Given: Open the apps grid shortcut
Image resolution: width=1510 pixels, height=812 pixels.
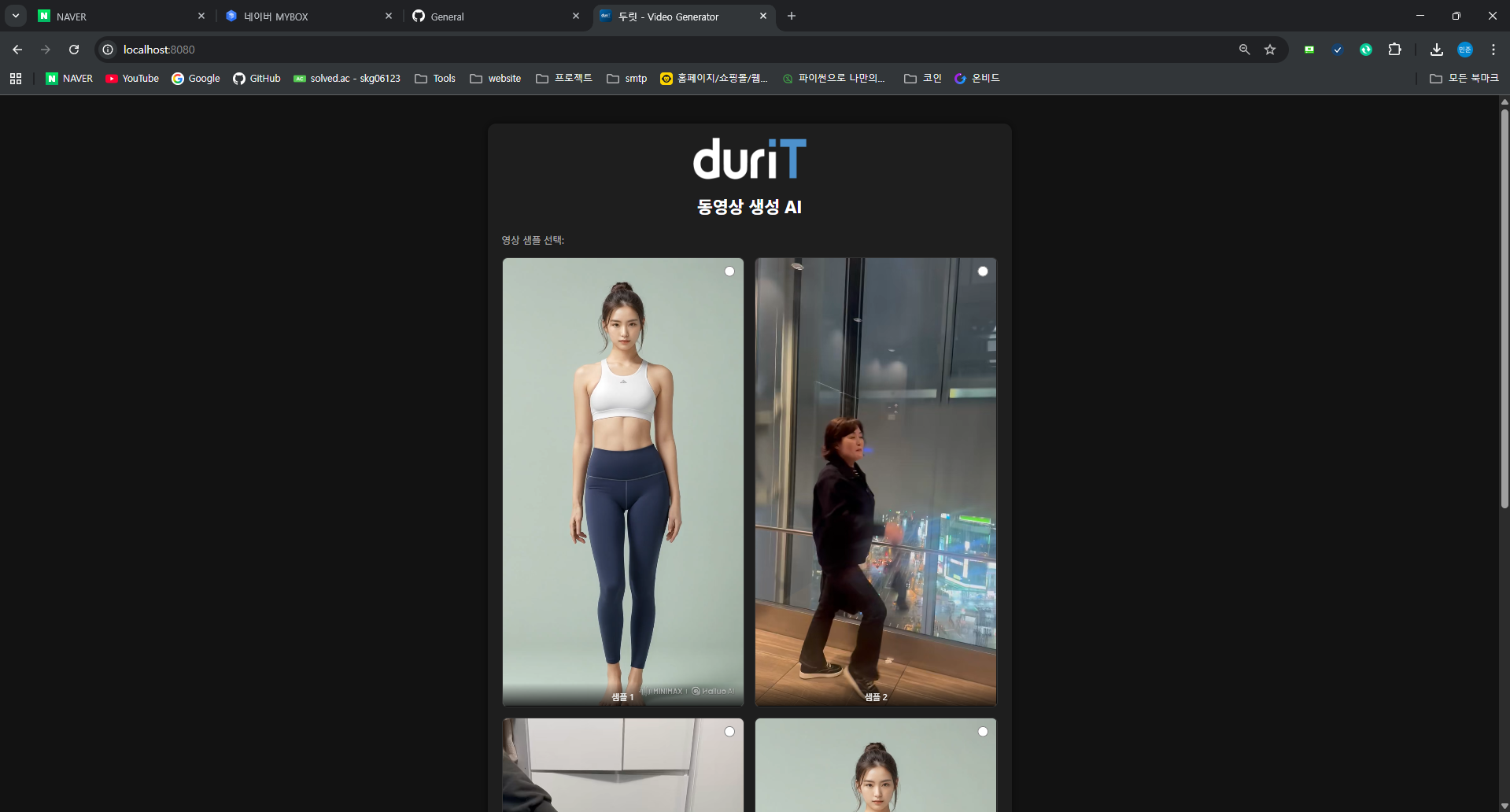Looking at the screenshot, I should pos(16,79).
